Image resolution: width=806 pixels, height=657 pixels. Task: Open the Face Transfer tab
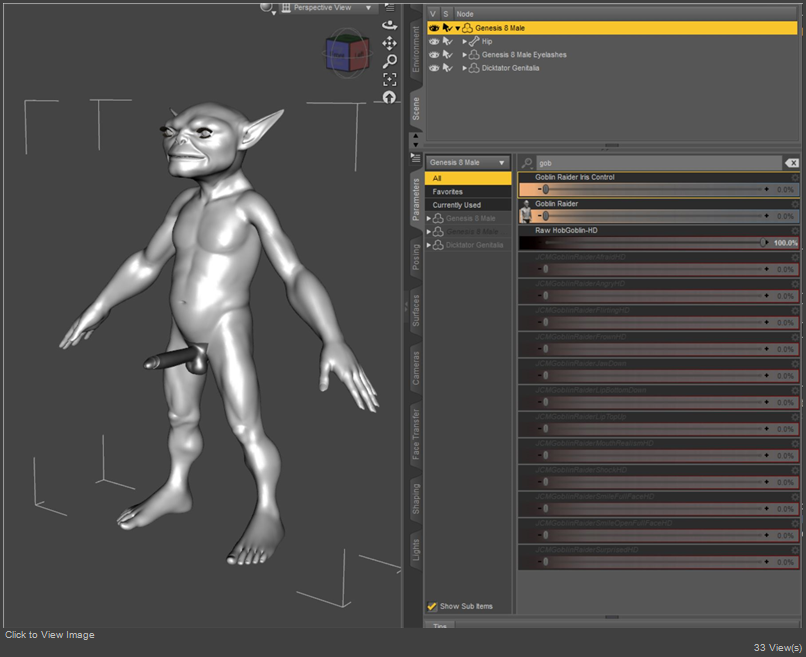tap(415, 434)
